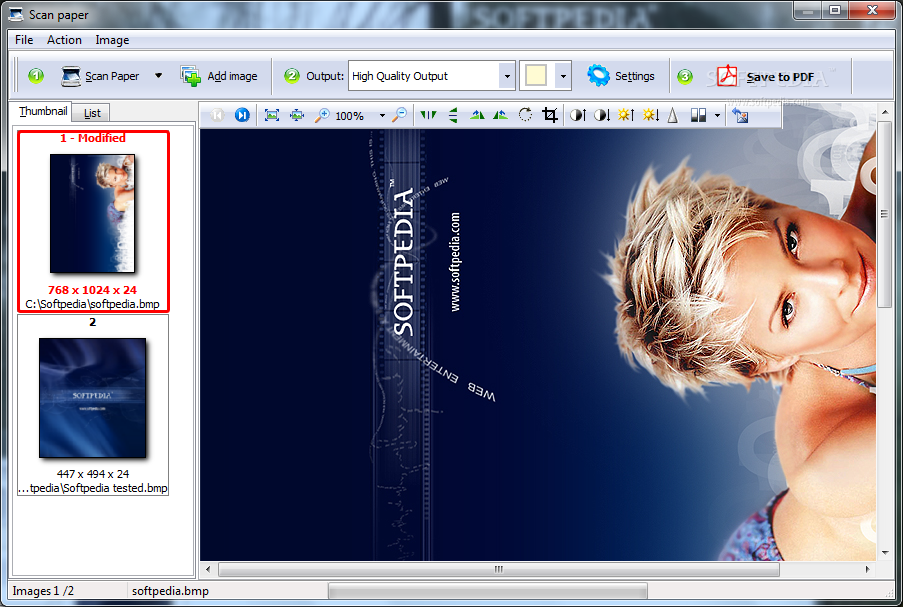Decrease image brightness
The image size is (903, 607).
(x=651, y=115)
